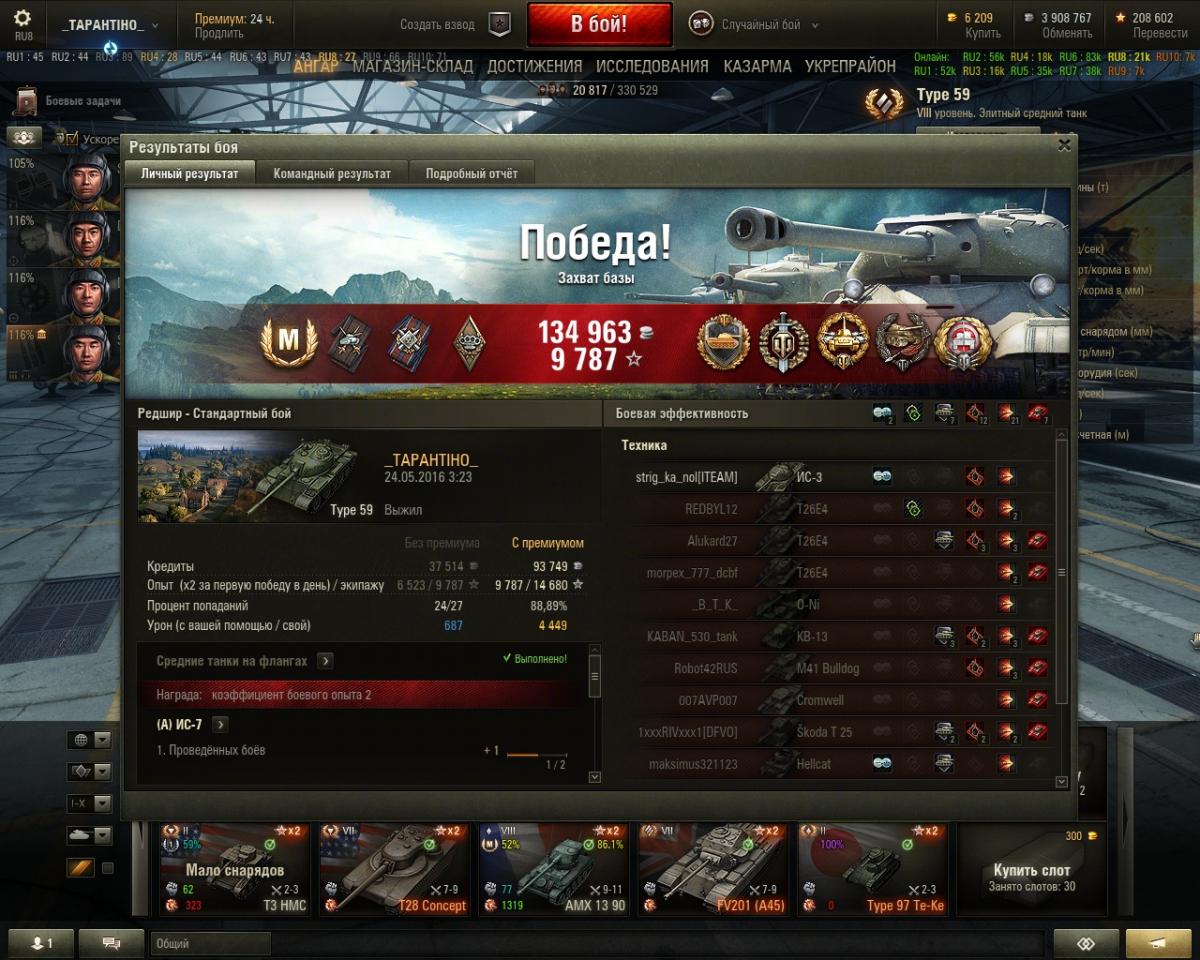Open the chat channels speech-bubble icon
Screen dimensions: 1200x960
[x=111, y=943]
